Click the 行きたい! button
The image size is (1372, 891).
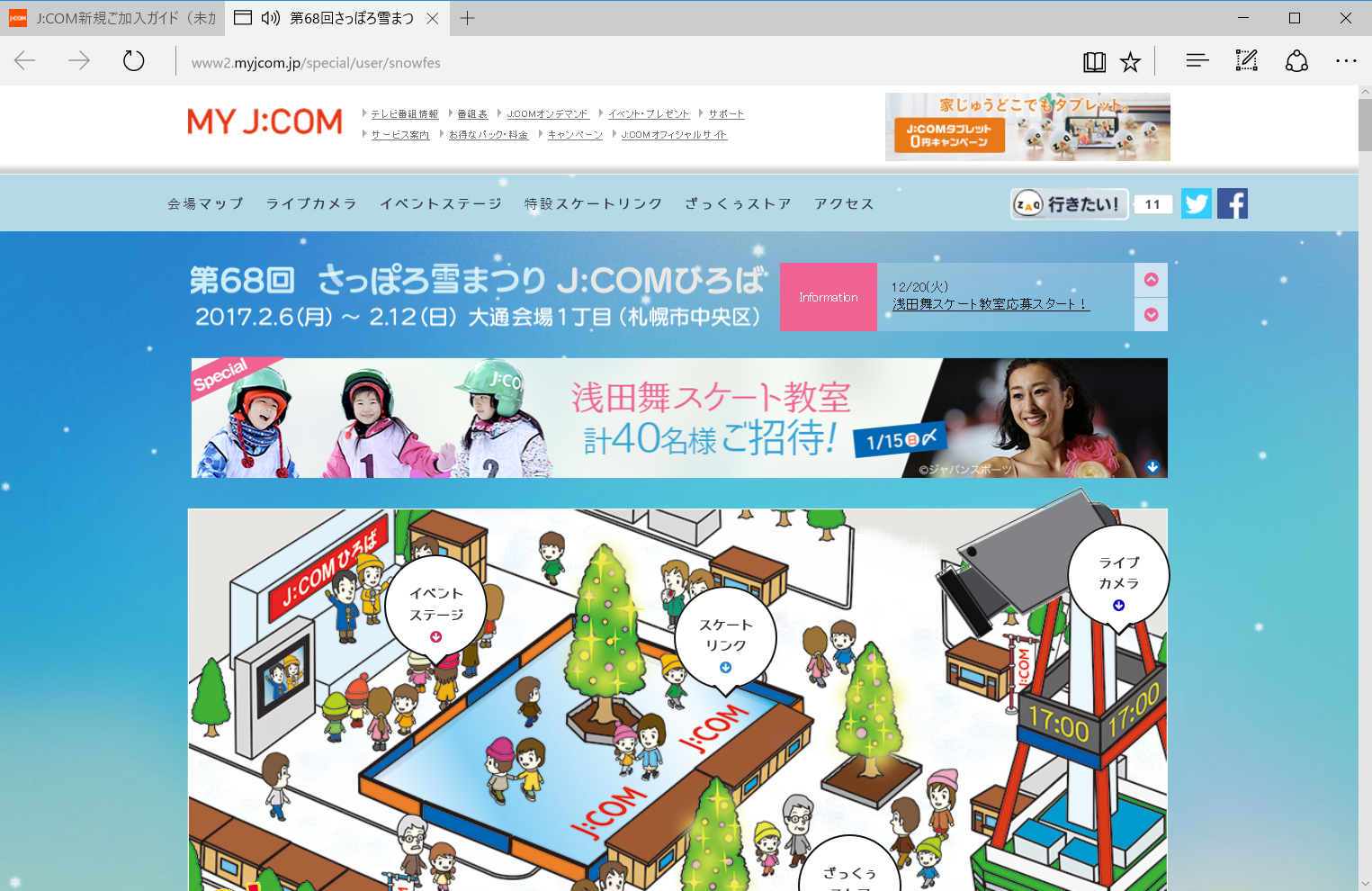1069,204
